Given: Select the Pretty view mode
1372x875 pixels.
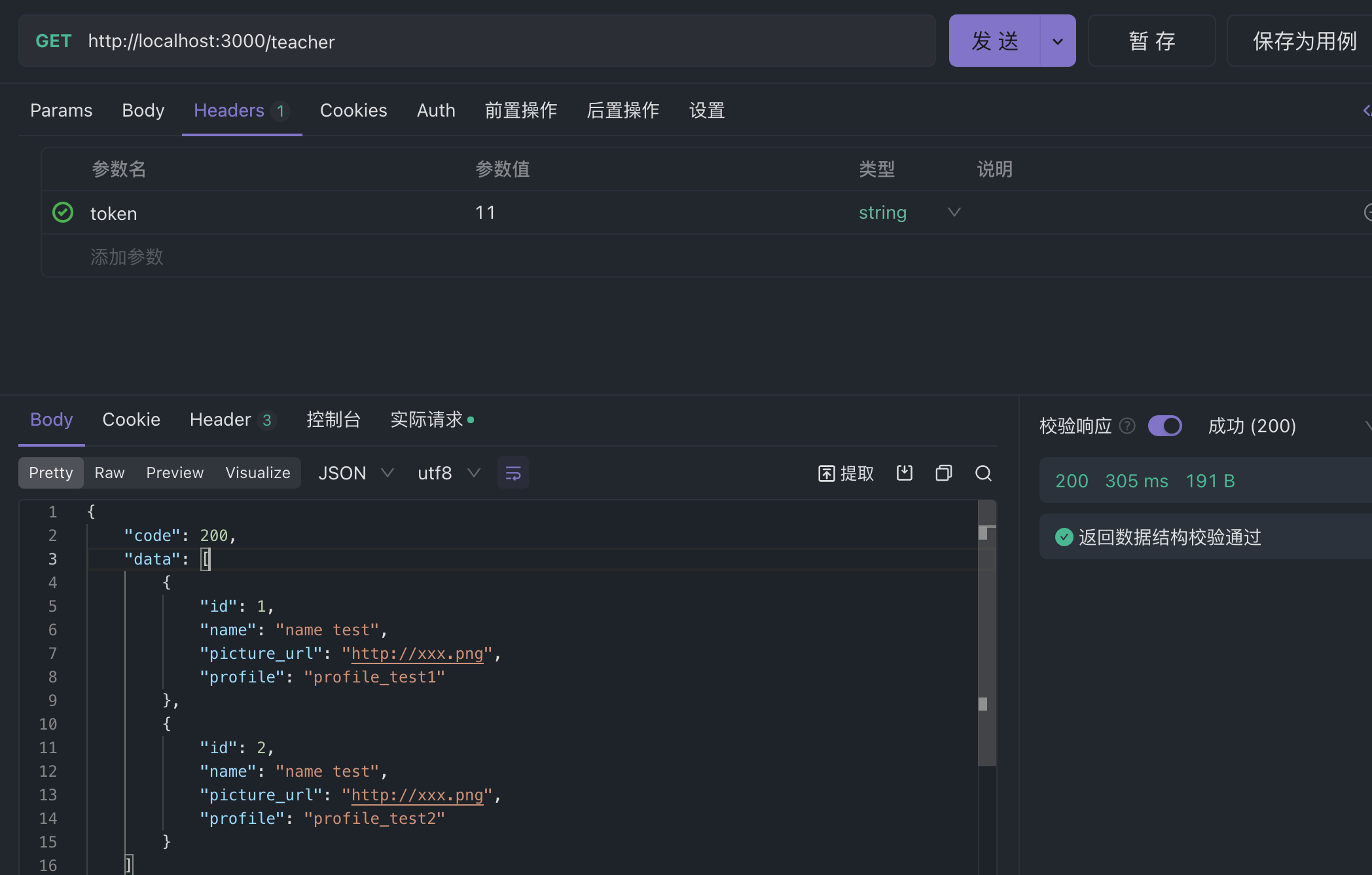Looking at the screenshot, I should pos(51,473).
